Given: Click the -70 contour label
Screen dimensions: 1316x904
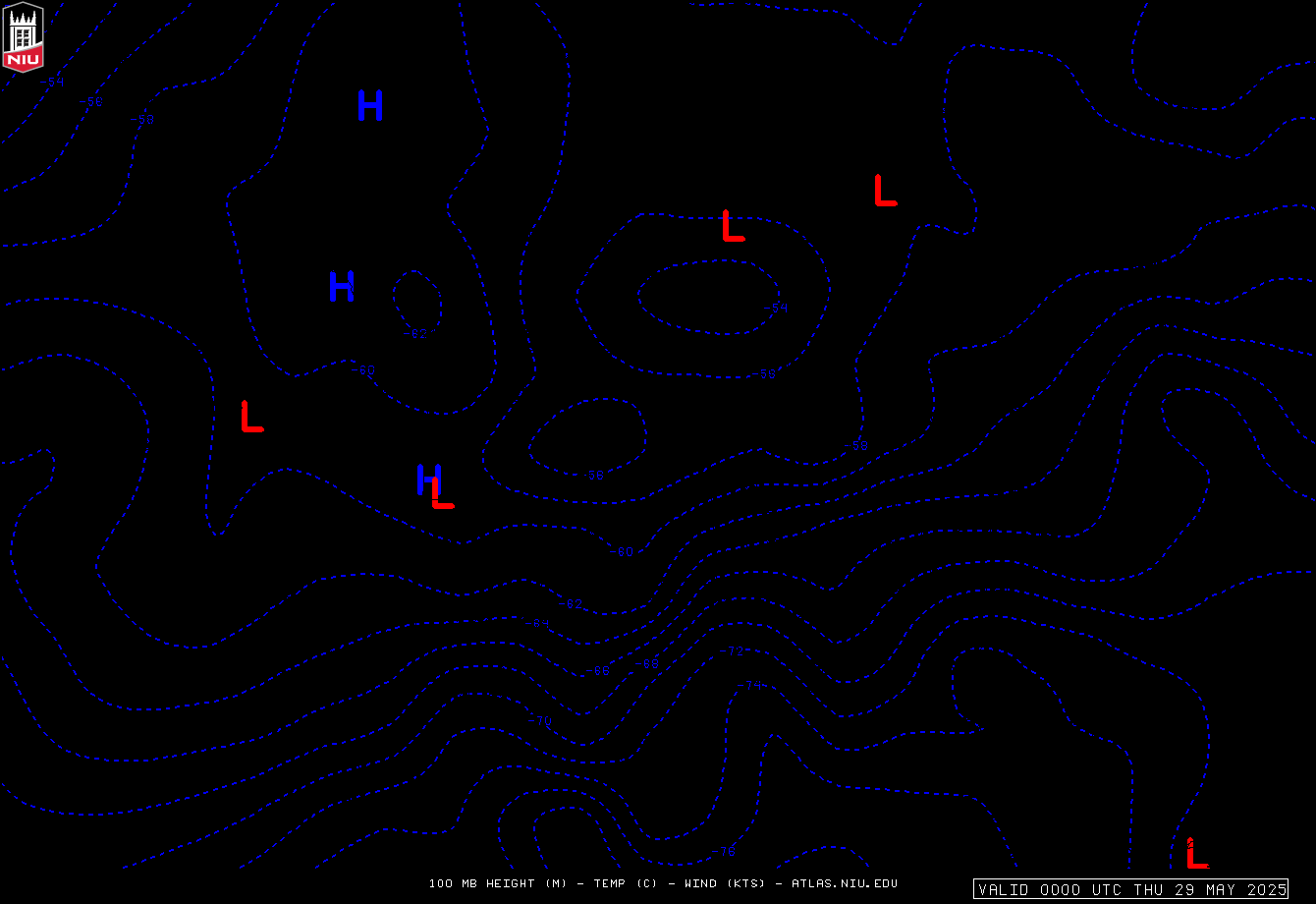Looking at the screenshot, I should 540,720.
